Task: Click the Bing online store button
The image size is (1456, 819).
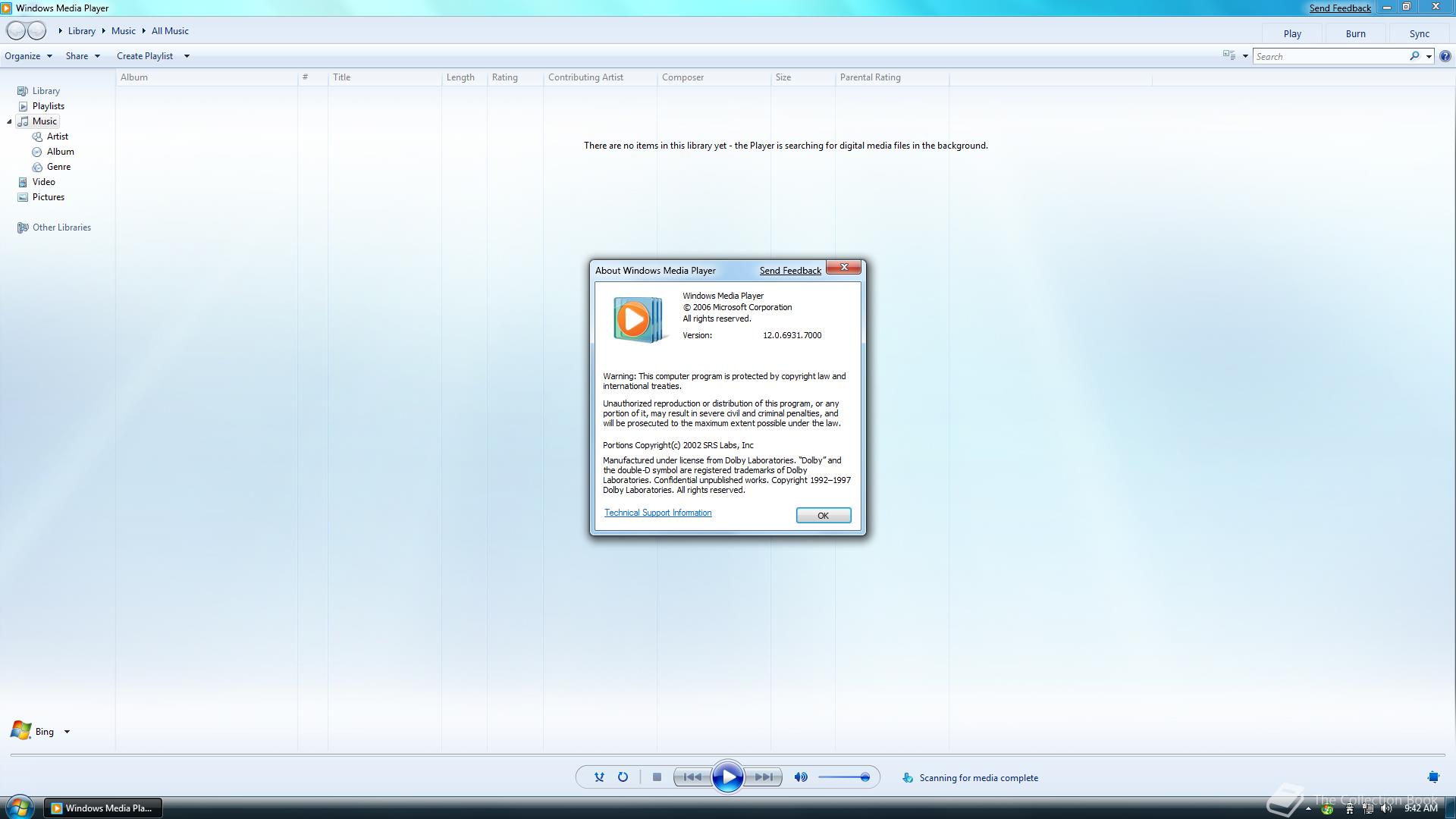Action: (x=33, y=731)
